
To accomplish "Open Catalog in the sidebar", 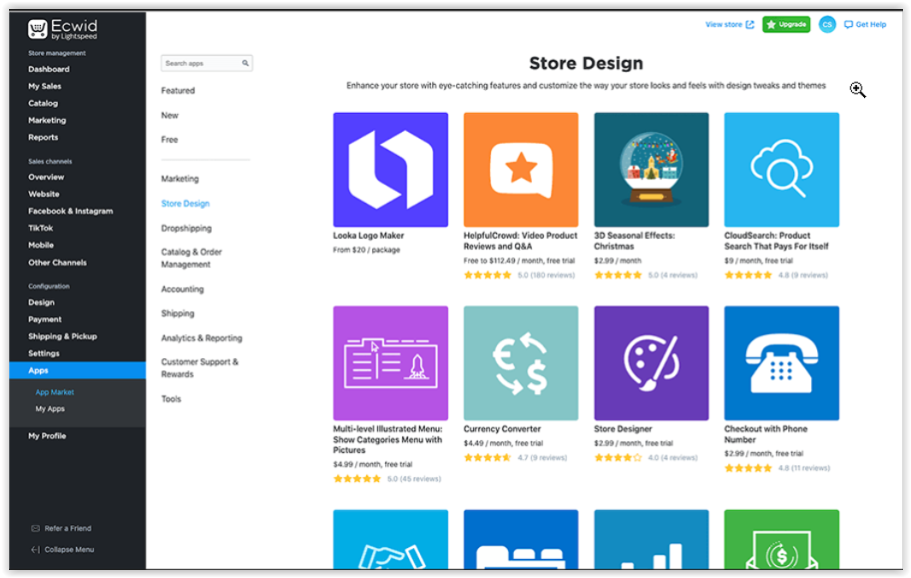I will [x=43, y=103].
